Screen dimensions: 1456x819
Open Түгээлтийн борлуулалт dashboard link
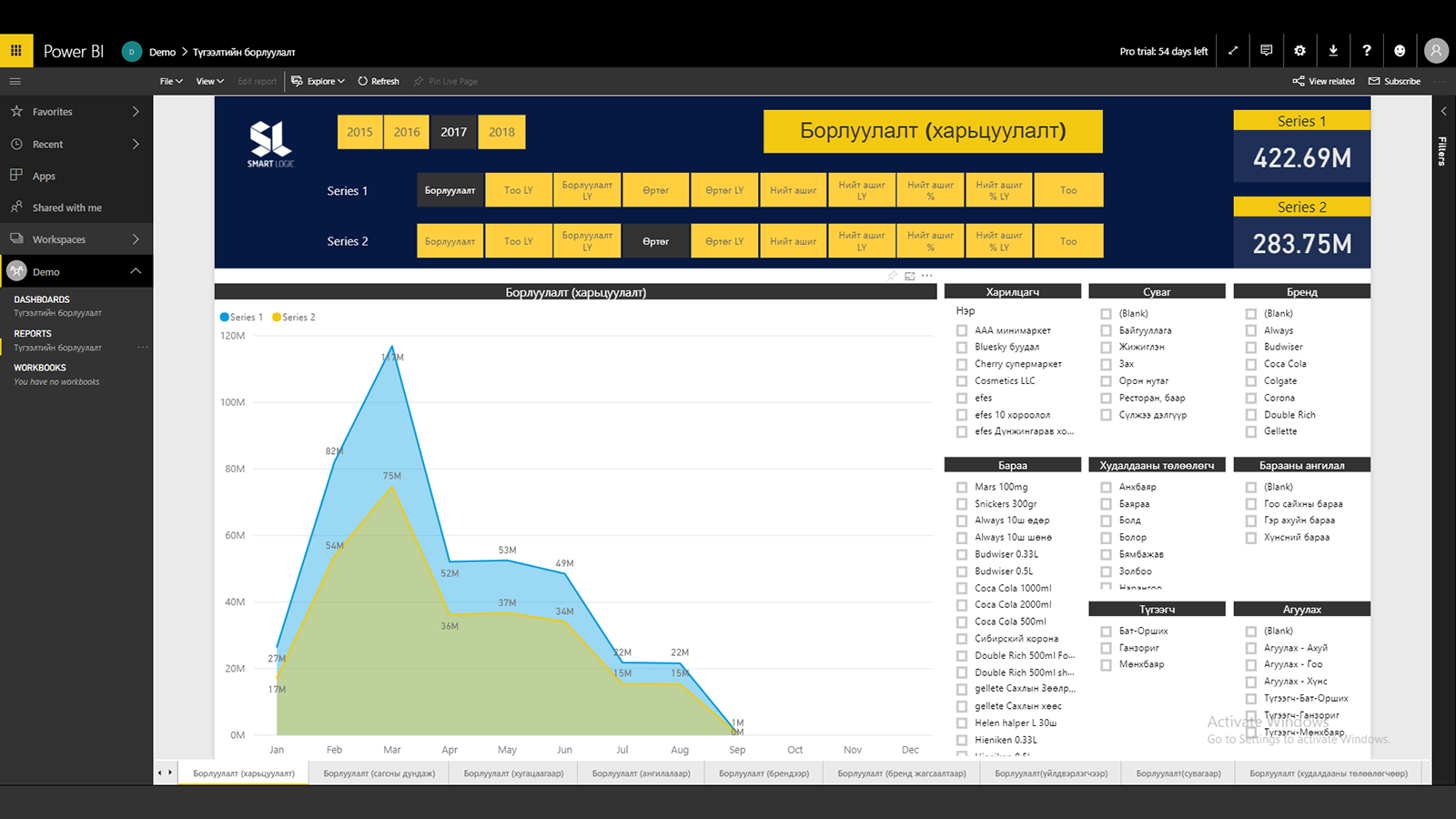57,313
